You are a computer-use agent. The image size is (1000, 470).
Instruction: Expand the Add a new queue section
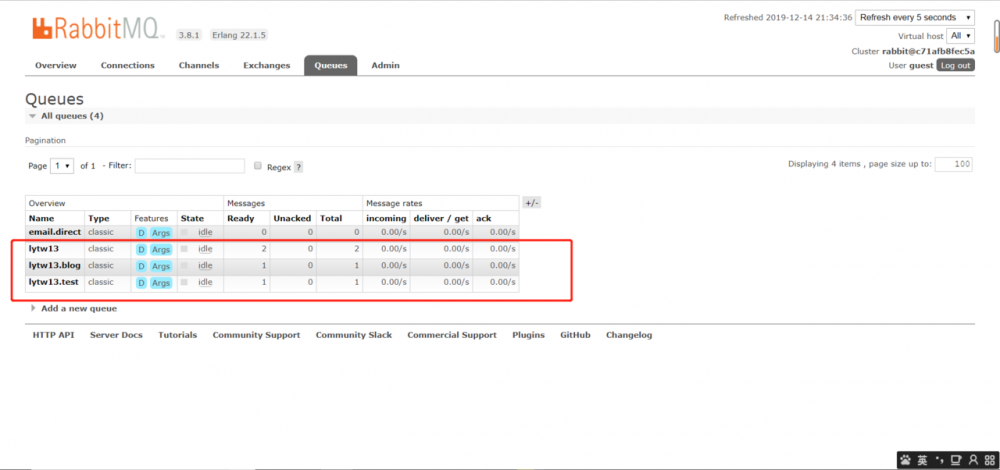74,309
